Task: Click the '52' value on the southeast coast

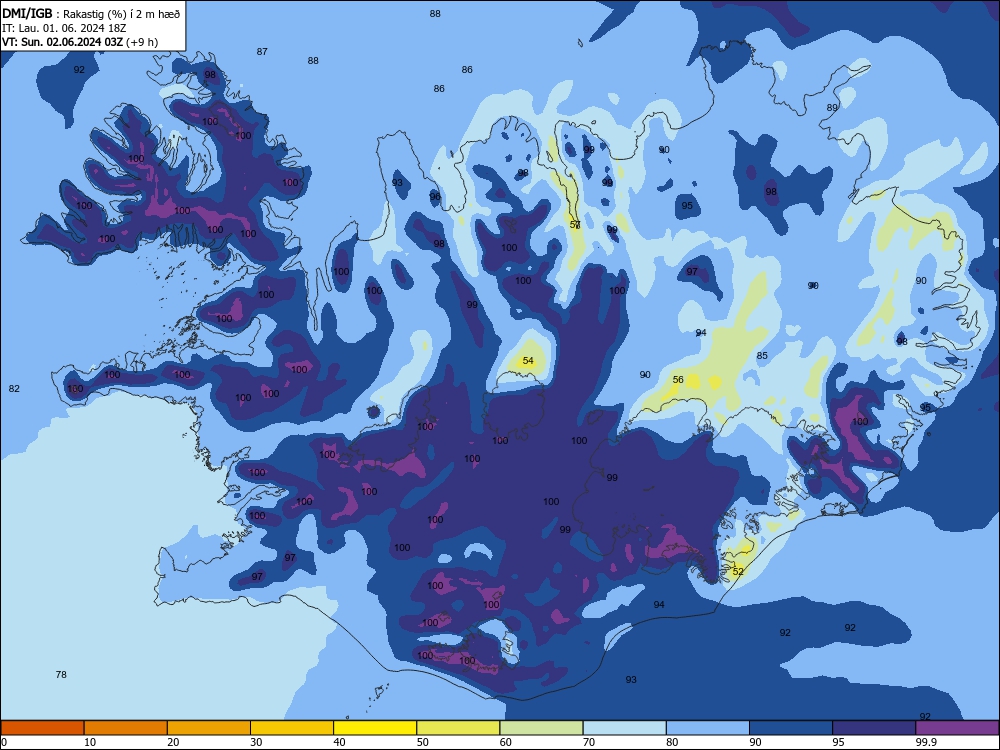Action: 738,571
